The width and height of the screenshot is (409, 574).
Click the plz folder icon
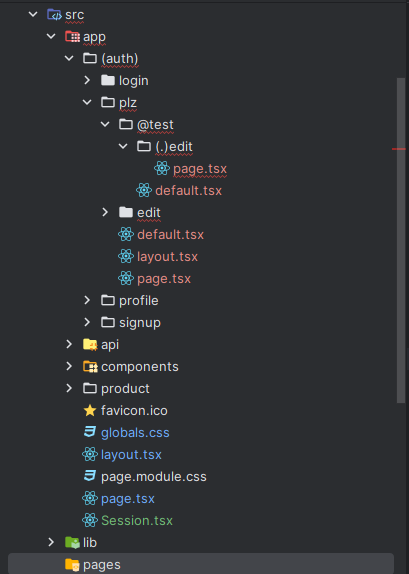click(x=108, y=102)
